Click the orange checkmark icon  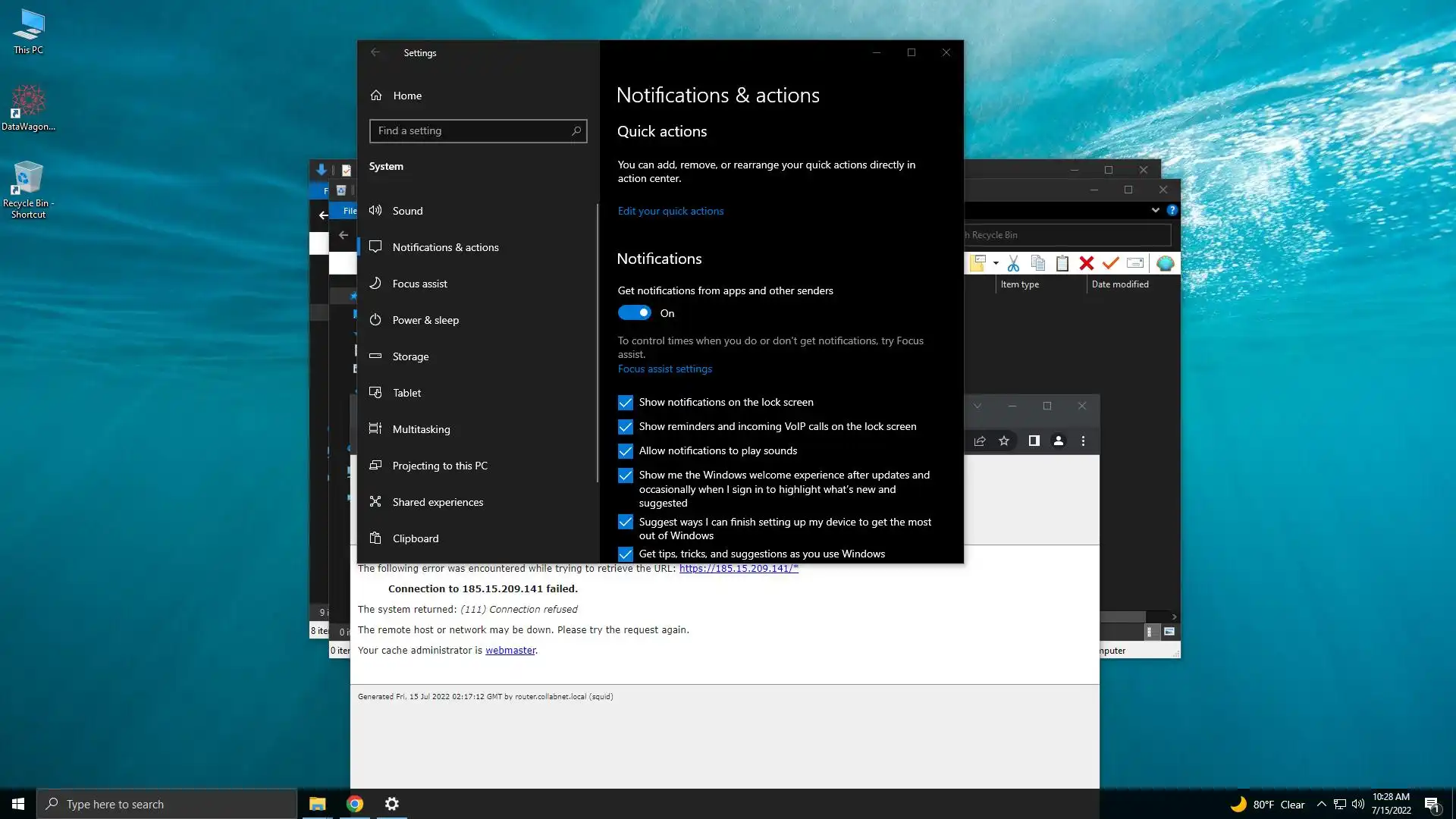1111,263
